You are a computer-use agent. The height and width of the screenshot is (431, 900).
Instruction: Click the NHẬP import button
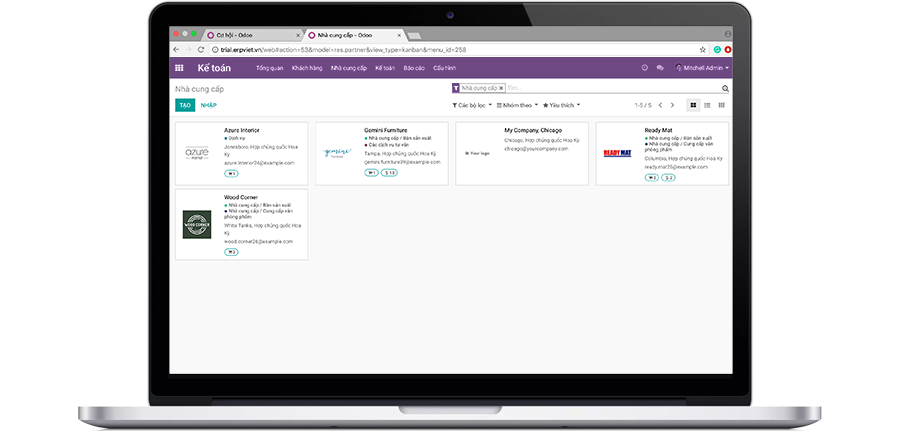tap(208, 105)
